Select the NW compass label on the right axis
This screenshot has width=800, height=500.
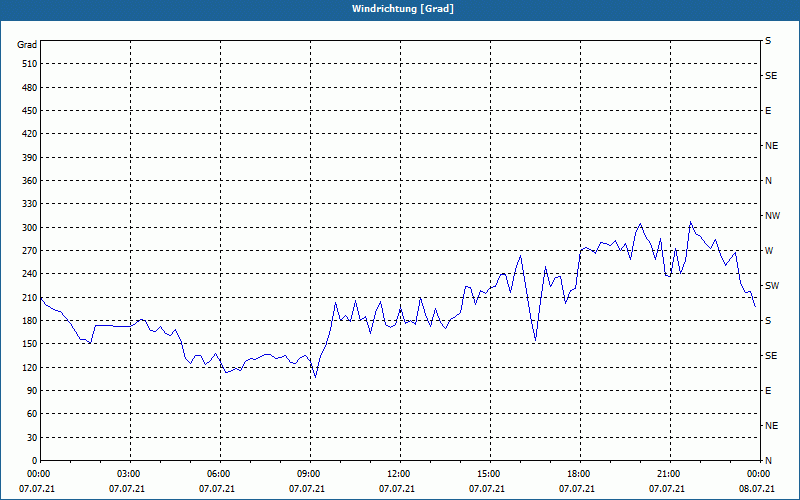[x=772, y=216]
